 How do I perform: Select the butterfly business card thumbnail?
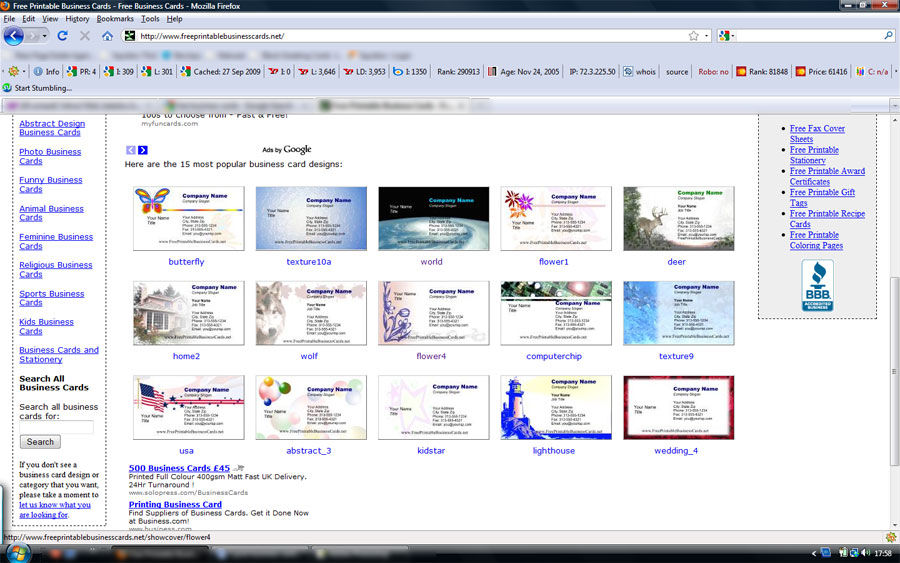pyautogui.click(x=188, y=218)
